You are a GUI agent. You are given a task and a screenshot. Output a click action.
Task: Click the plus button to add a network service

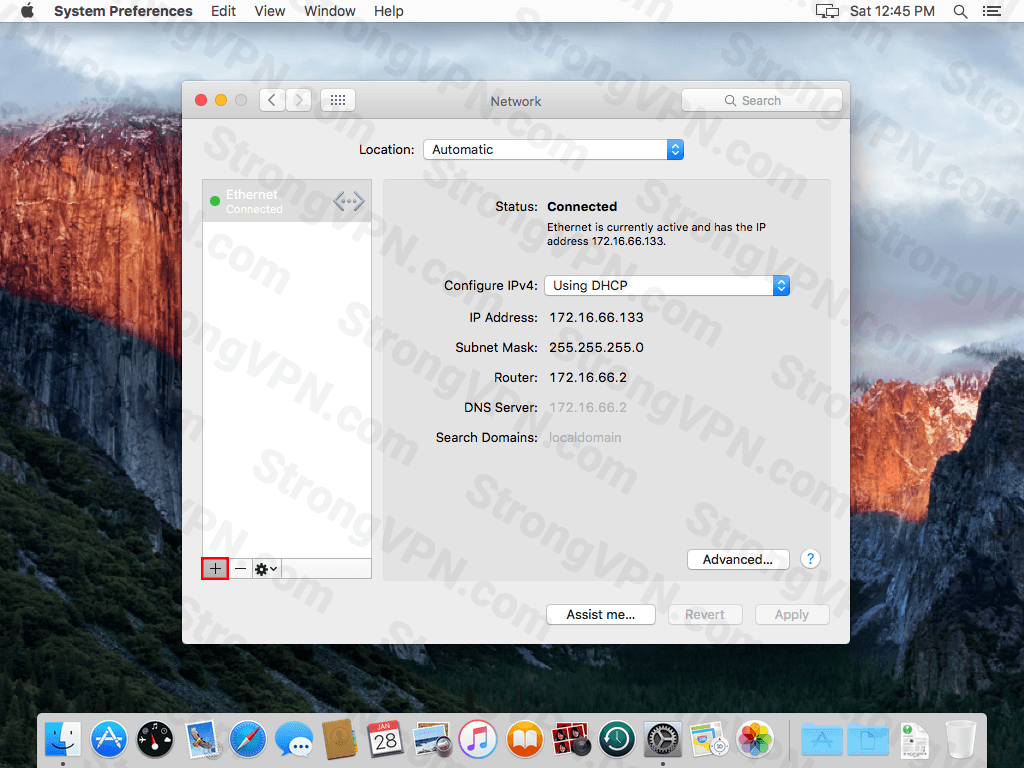click(x=215, y=568)
